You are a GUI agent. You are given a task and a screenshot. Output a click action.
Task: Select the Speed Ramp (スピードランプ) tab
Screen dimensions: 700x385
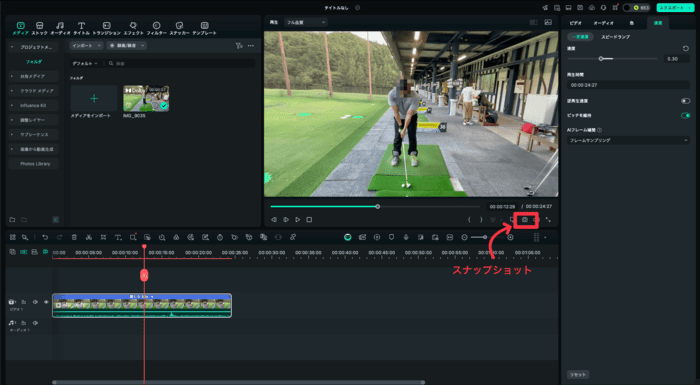[616, 37]
